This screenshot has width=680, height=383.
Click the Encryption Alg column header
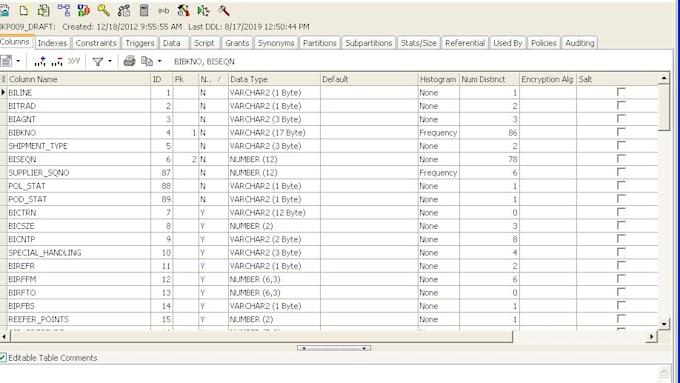pos(548,79)
